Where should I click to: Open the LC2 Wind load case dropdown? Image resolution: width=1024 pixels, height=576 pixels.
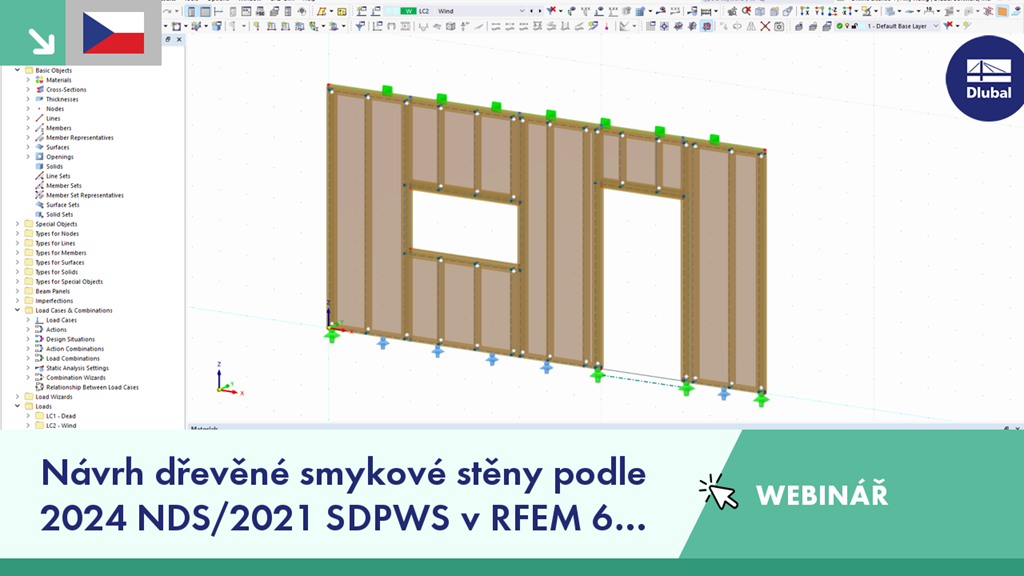pyautogui.click(x=521, y=11)
